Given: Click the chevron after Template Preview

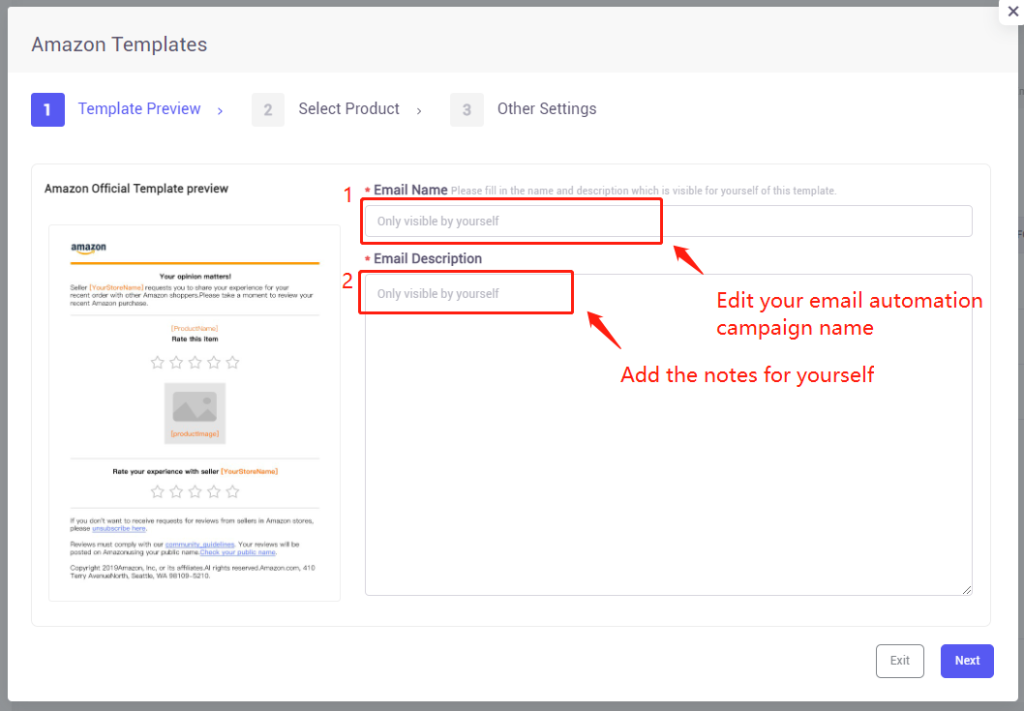Looking at the screenshot, I should click(220, 111).
